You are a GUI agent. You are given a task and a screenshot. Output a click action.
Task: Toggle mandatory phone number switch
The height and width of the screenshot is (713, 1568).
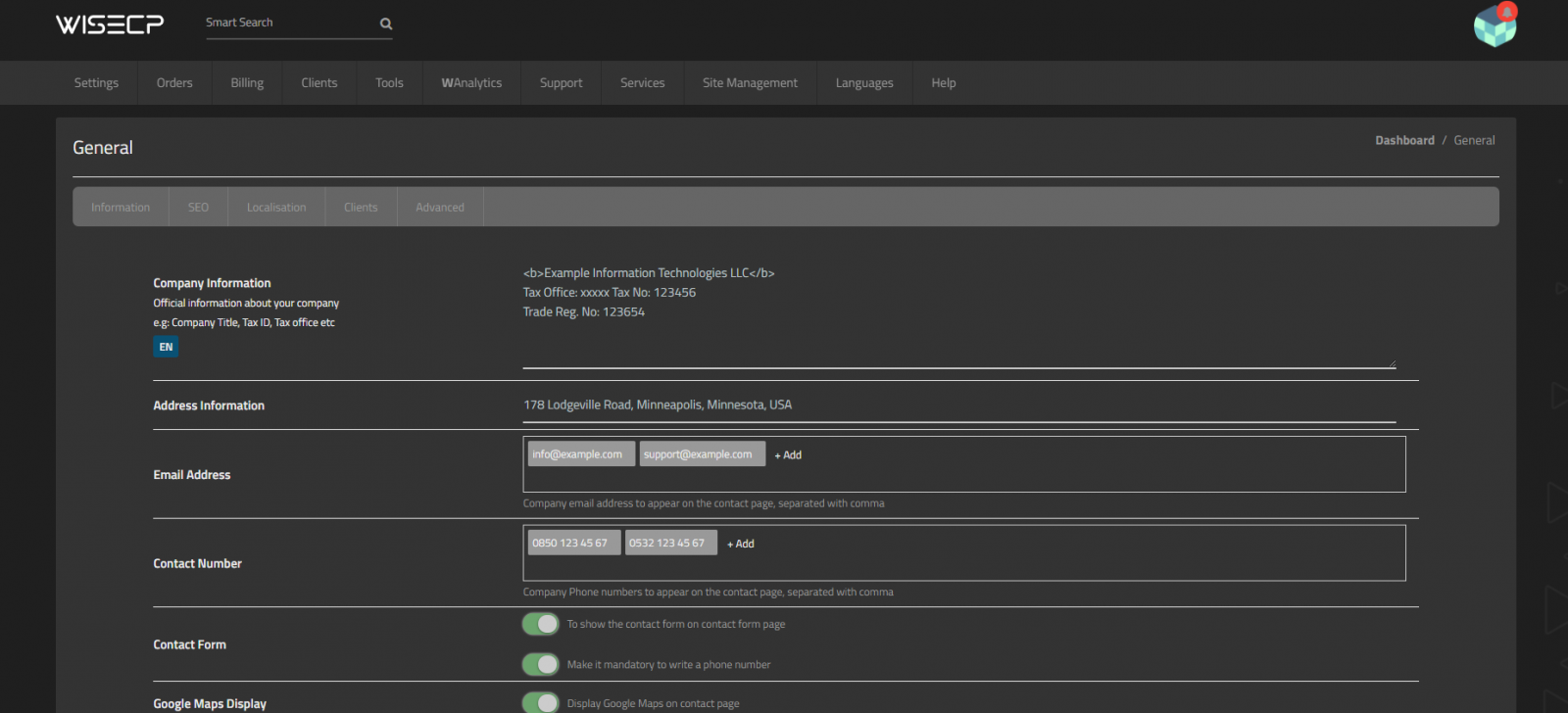[x=541, y=664]
